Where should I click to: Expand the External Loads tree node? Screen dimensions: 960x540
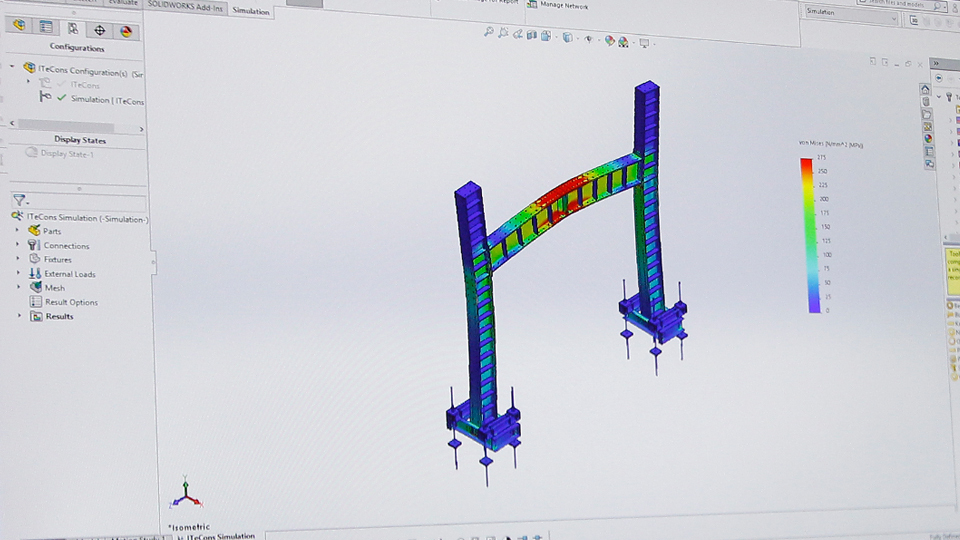point(17,273)
